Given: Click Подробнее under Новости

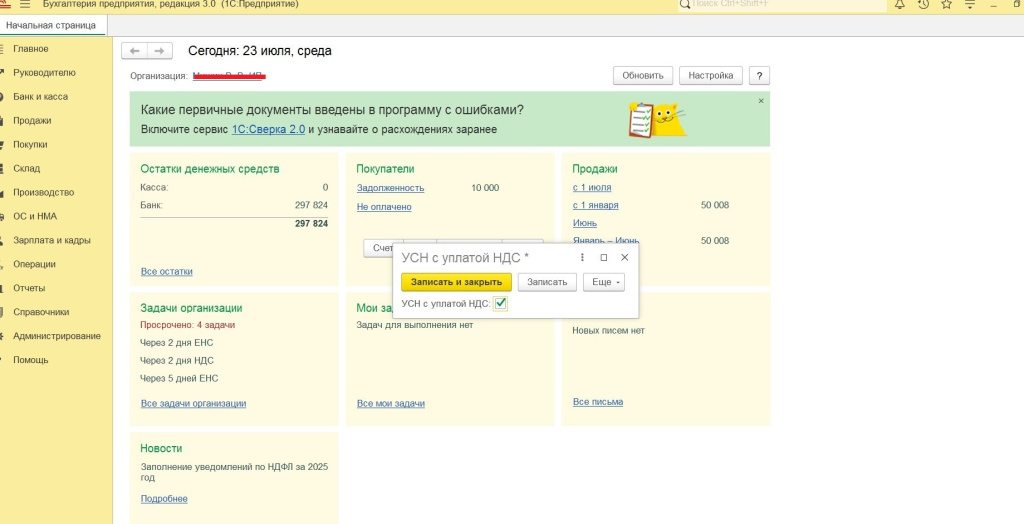Looking at the screenshot, I should point(164,499).
